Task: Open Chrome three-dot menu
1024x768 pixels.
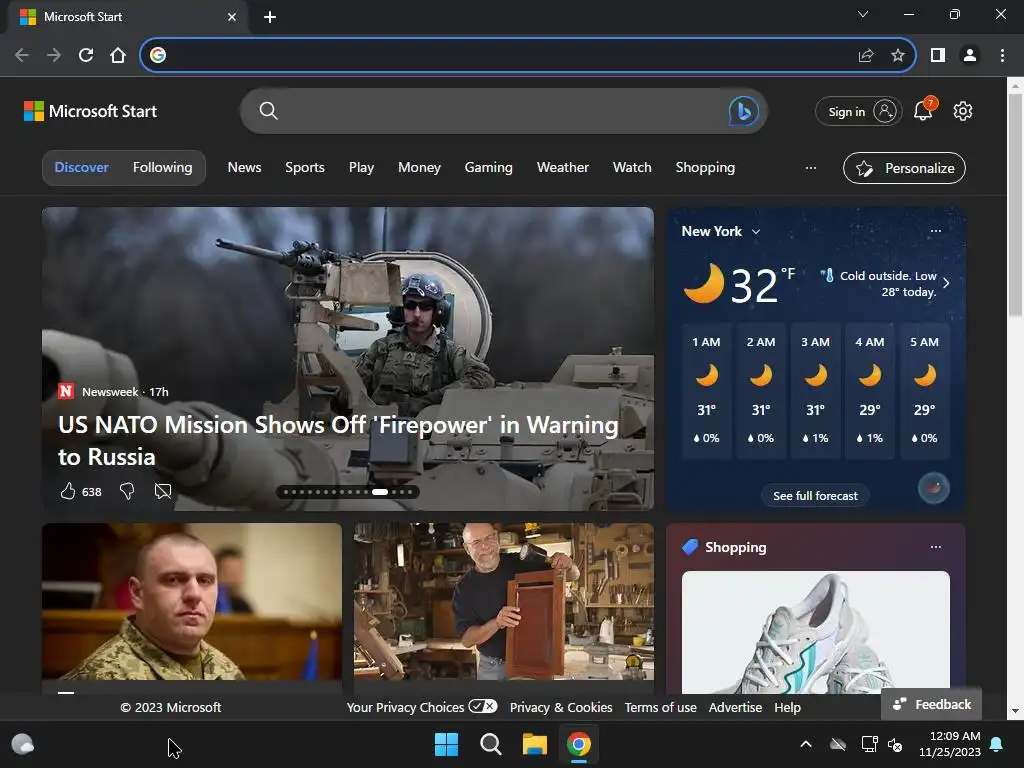Action: [1002, 56]
